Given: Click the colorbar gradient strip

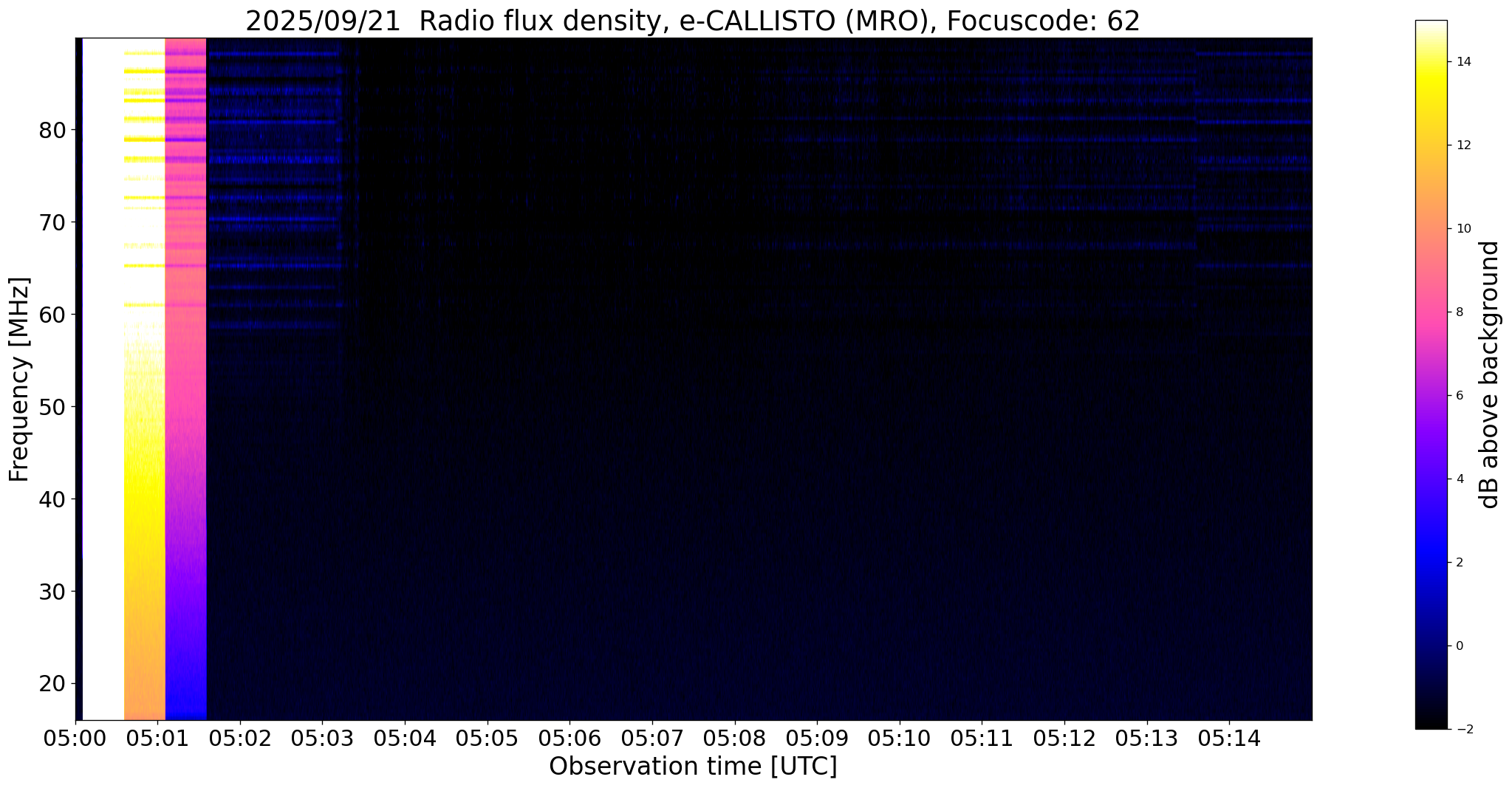Looking at the screenshot, I should click(x=1431, y=374).
